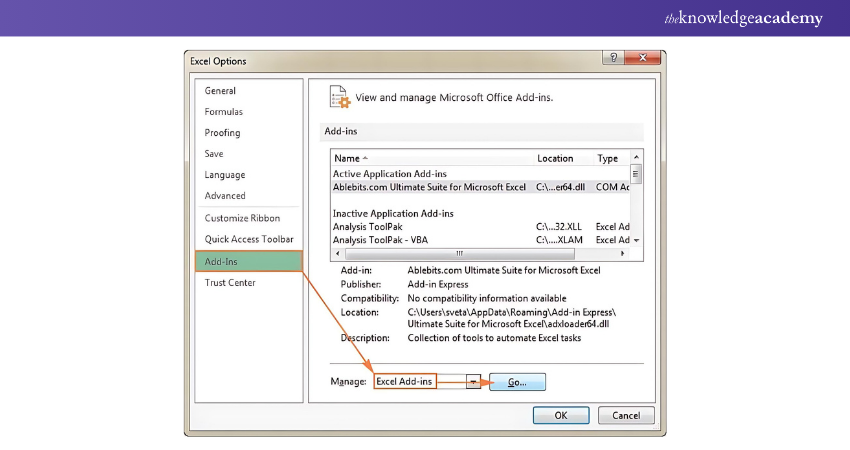Click the add-ins puzzle page icon
The image size is (850, 450).
coord(340,97)
